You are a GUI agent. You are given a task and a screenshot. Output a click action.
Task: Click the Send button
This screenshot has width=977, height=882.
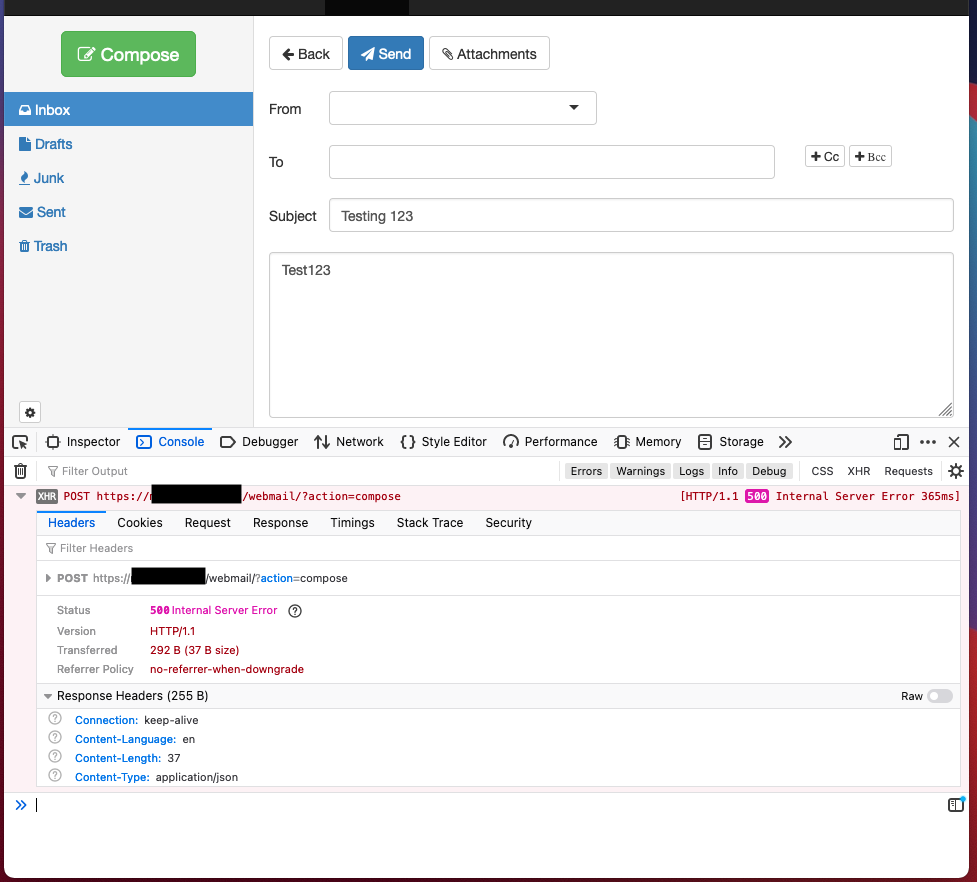pyautogui.click(x=386, y=53)
